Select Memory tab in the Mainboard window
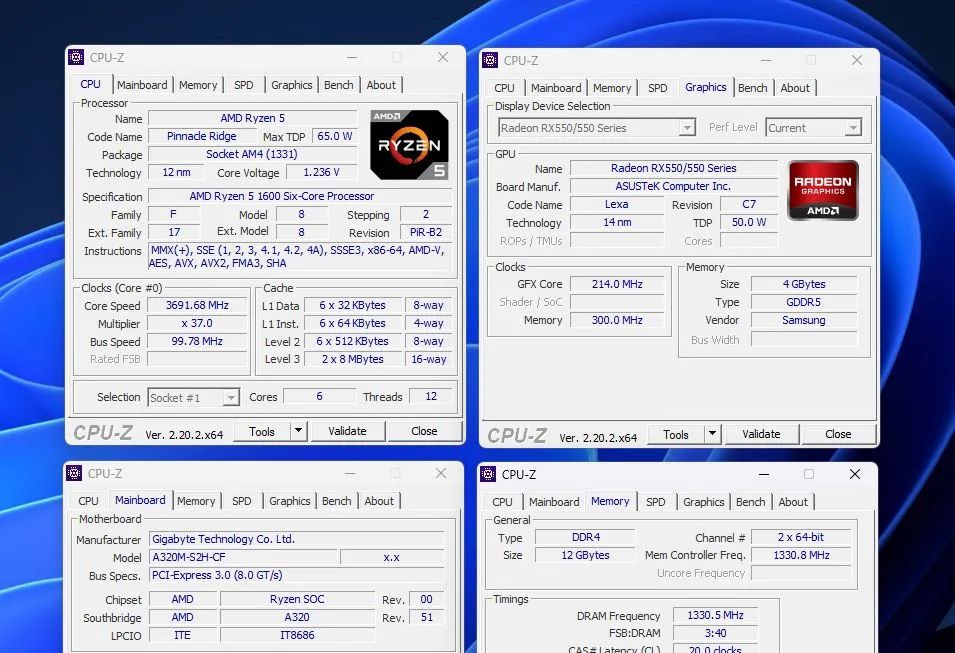955x653 pixels. pos(196,501)
